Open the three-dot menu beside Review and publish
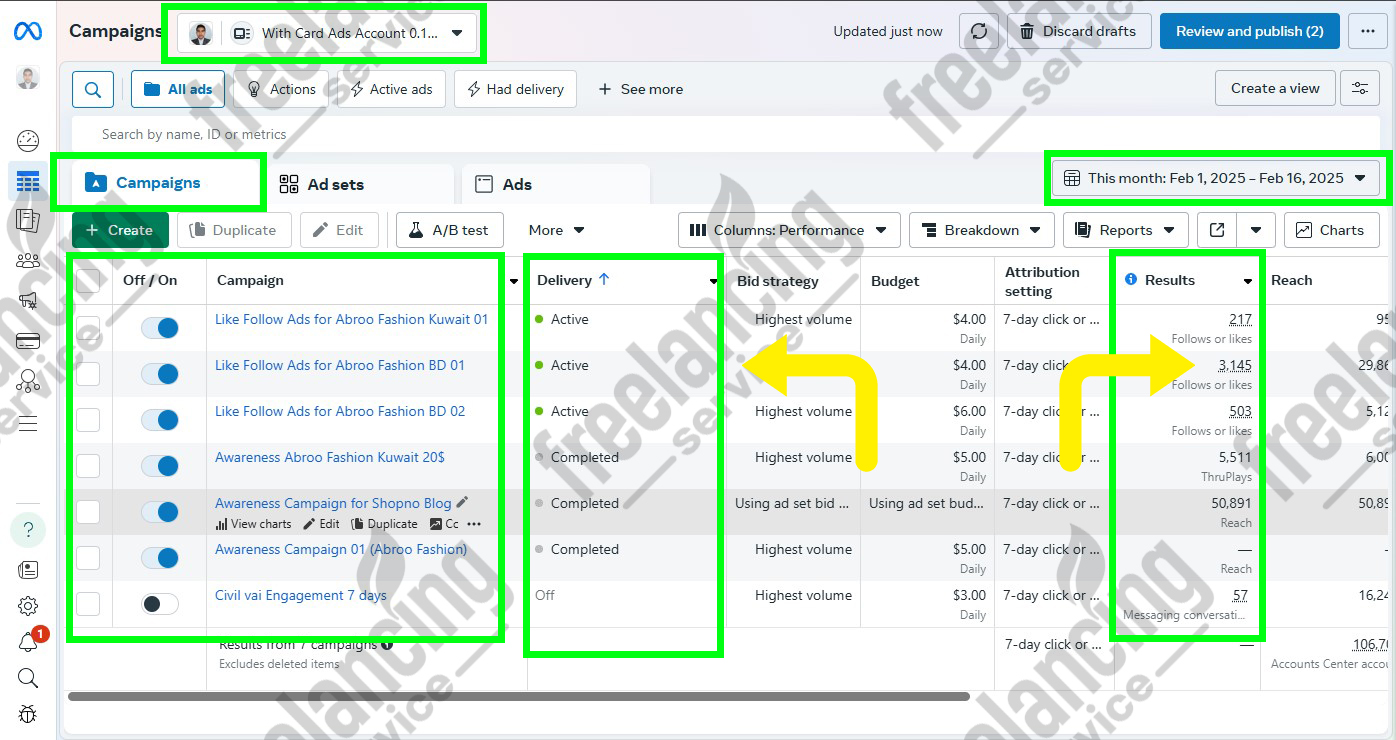Image resolution: width=1396 pixels, height=740 pixels. tap(1368, 31)
